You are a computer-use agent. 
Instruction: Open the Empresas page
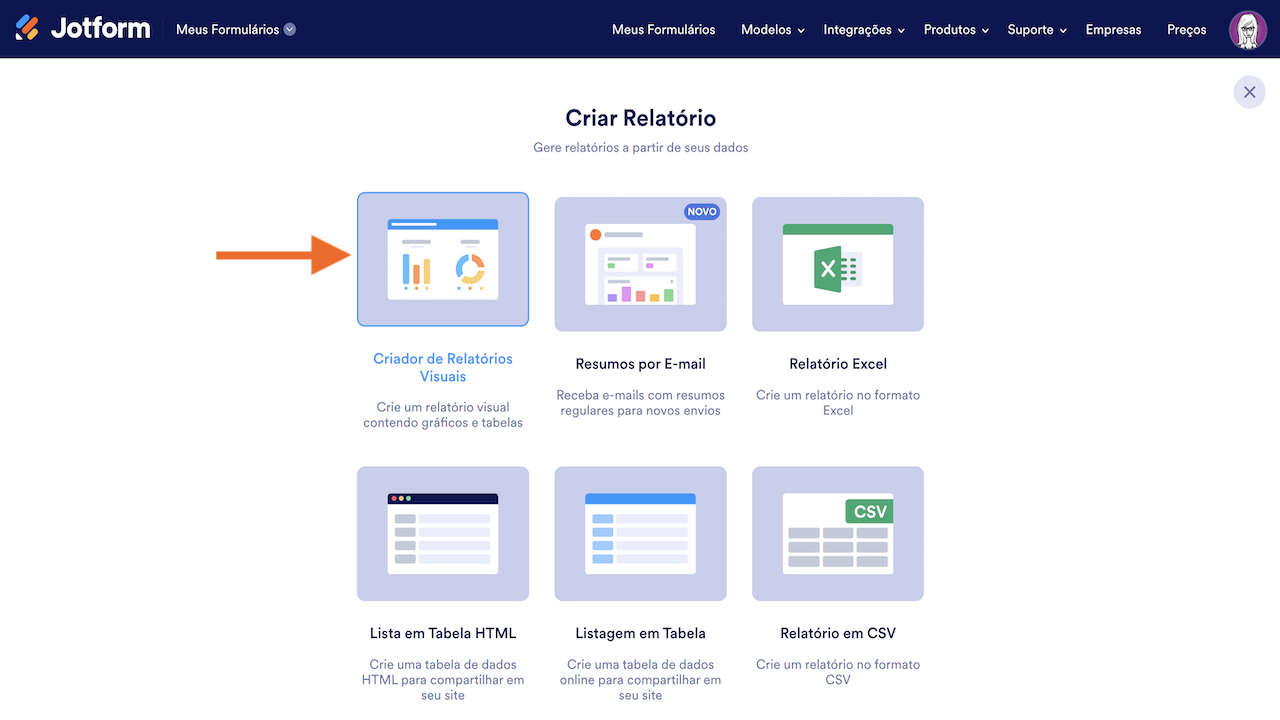[1113, 30]
